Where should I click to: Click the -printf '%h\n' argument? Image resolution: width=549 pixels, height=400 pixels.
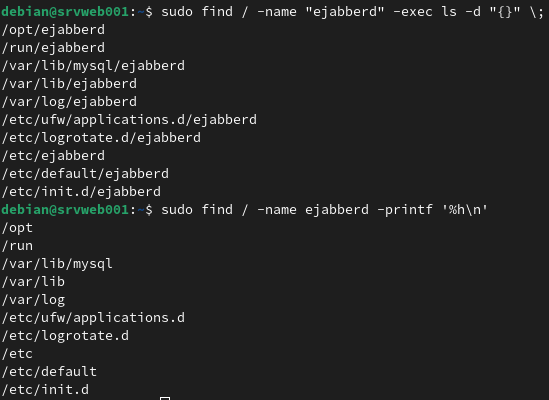(432, 210)
